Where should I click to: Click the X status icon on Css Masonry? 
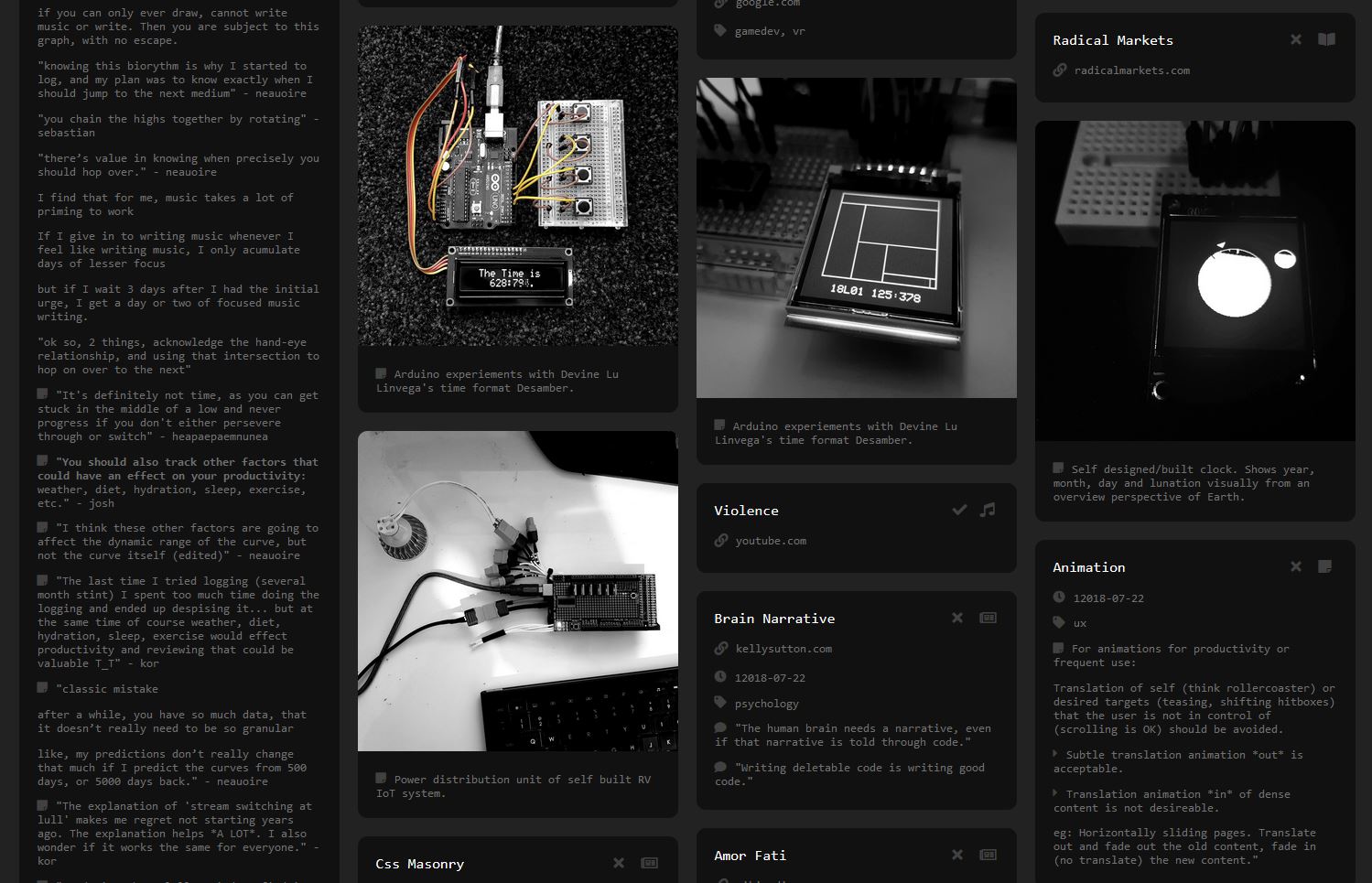pyautogui.click(x=619, y=863)
